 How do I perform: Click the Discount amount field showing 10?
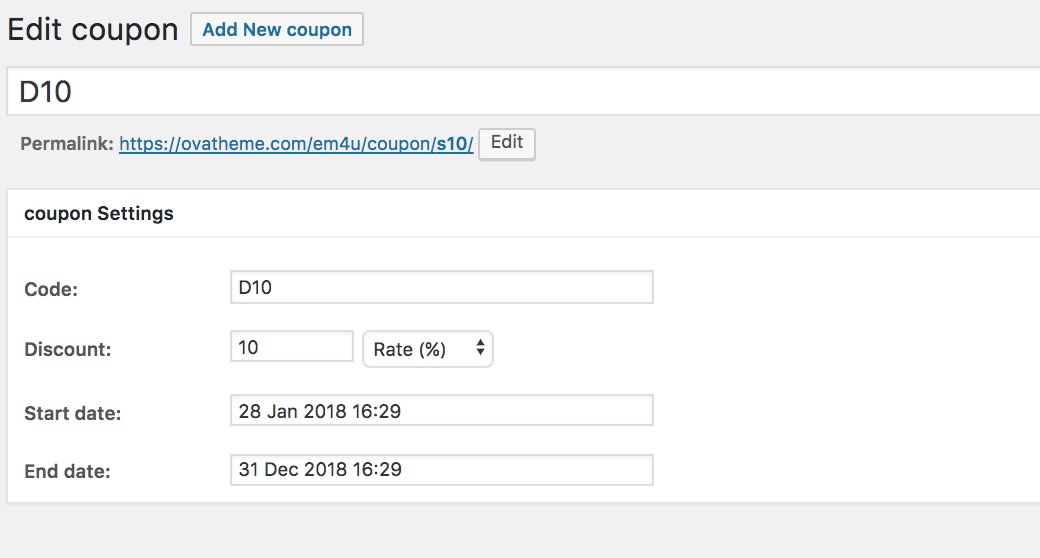tap(291, 347)
